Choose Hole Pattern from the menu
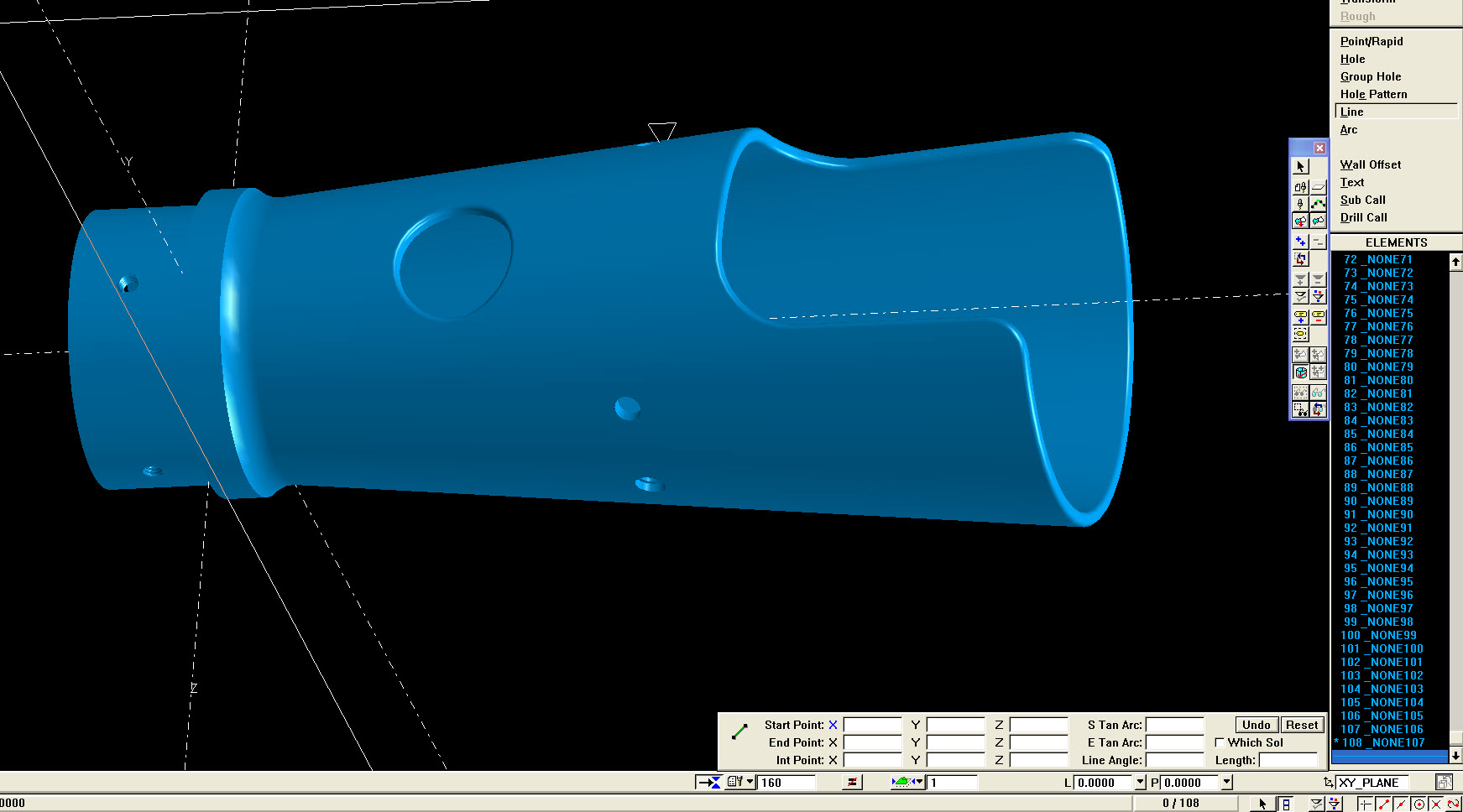 (x=1373, y=94)
